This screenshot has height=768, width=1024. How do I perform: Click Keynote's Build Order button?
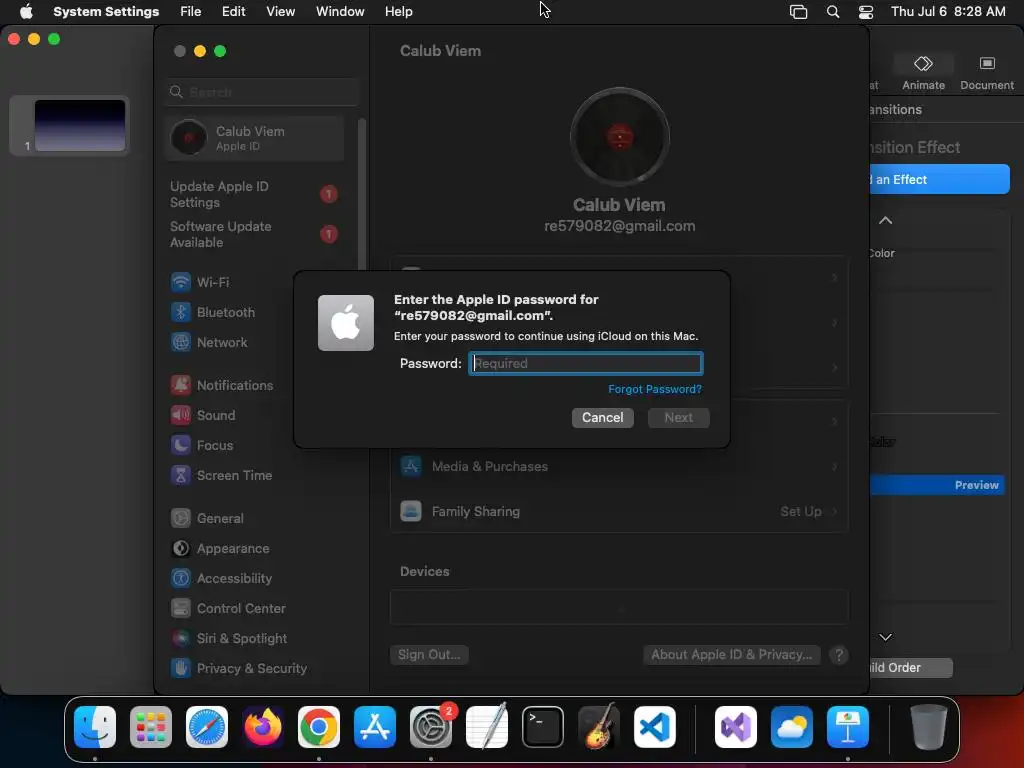(x=910, y=668)
